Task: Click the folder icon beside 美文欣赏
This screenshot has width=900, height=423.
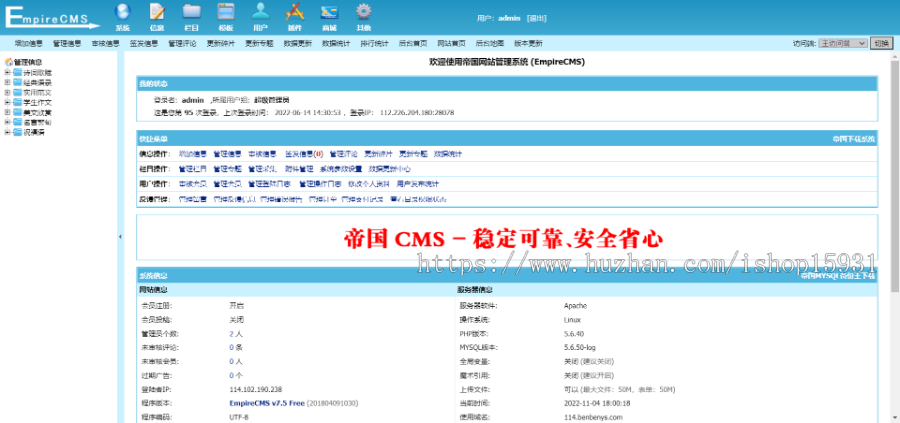Action: point(17,112)
